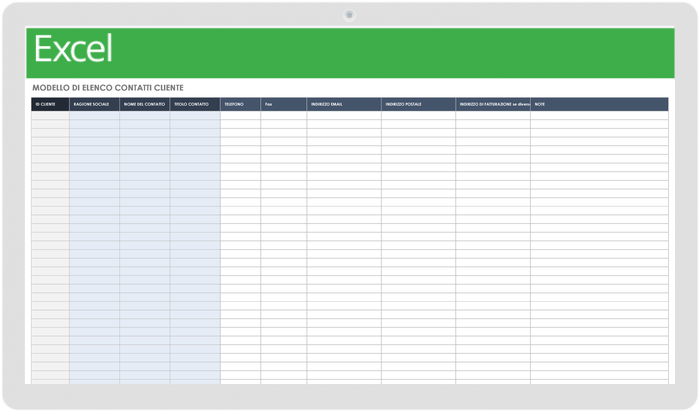Select the ID CLIENTE column header
The width and height of the screenshot is (700, 412).
click(50, 104)
